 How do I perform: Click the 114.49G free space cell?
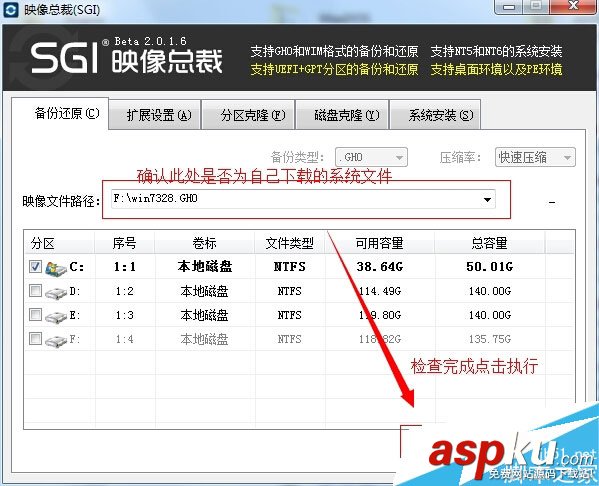pyautogui.click(x=380, y=291)
